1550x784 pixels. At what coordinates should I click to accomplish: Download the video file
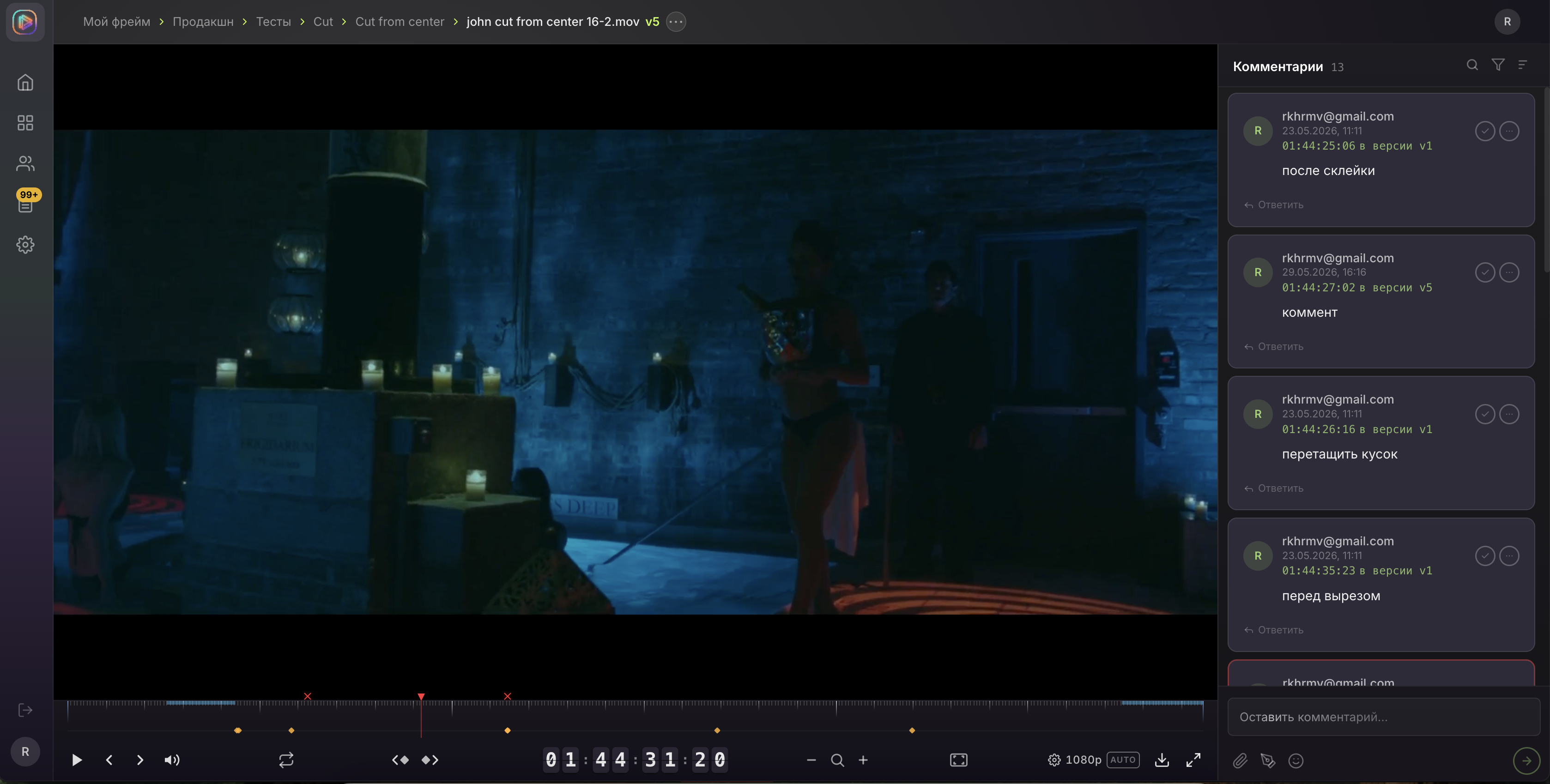(x=1162, y=760)
